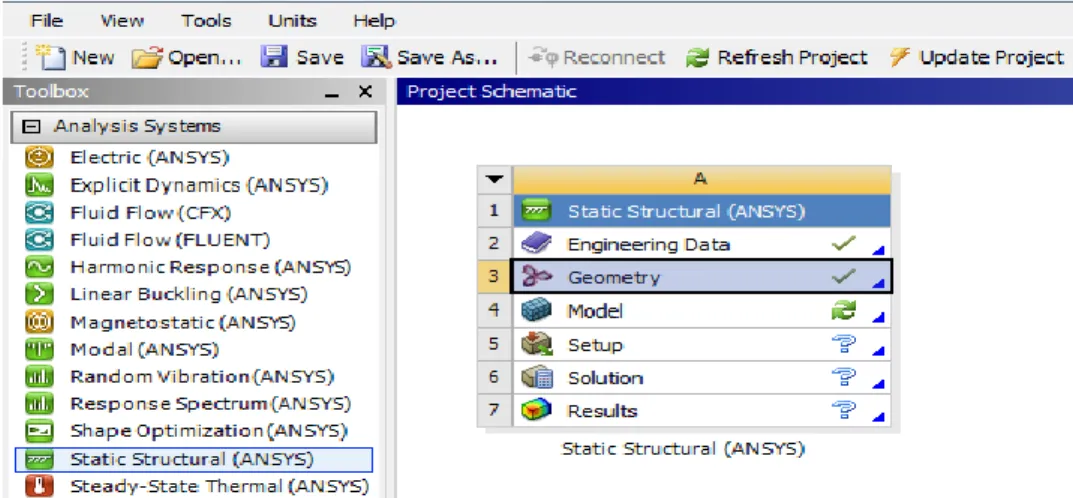Close the Toolbox panel
1073x498 pixels.
(x=365, y=92)
